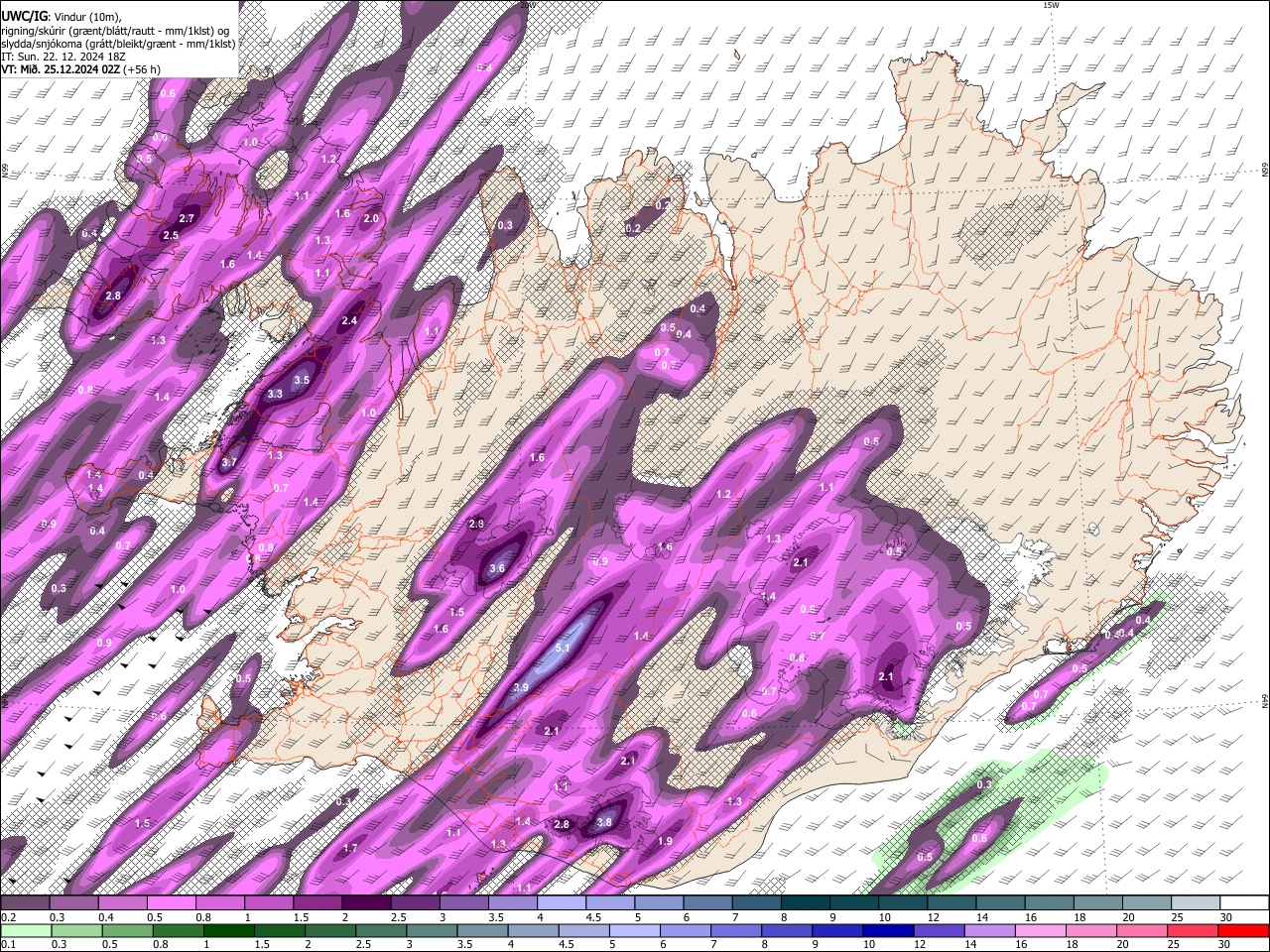Click the darkest green 1 swatch in bottom legend row
1270x952 pixels.
[228, 930]
